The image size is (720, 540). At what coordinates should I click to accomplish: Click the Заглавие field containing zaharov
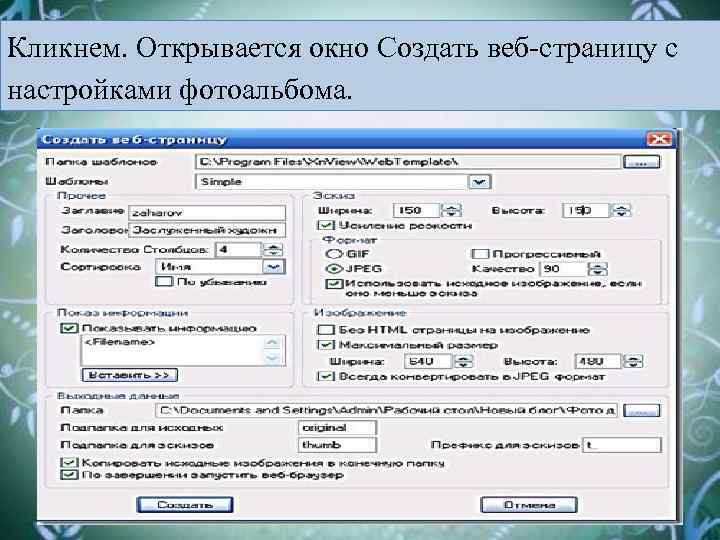(207, 213)
